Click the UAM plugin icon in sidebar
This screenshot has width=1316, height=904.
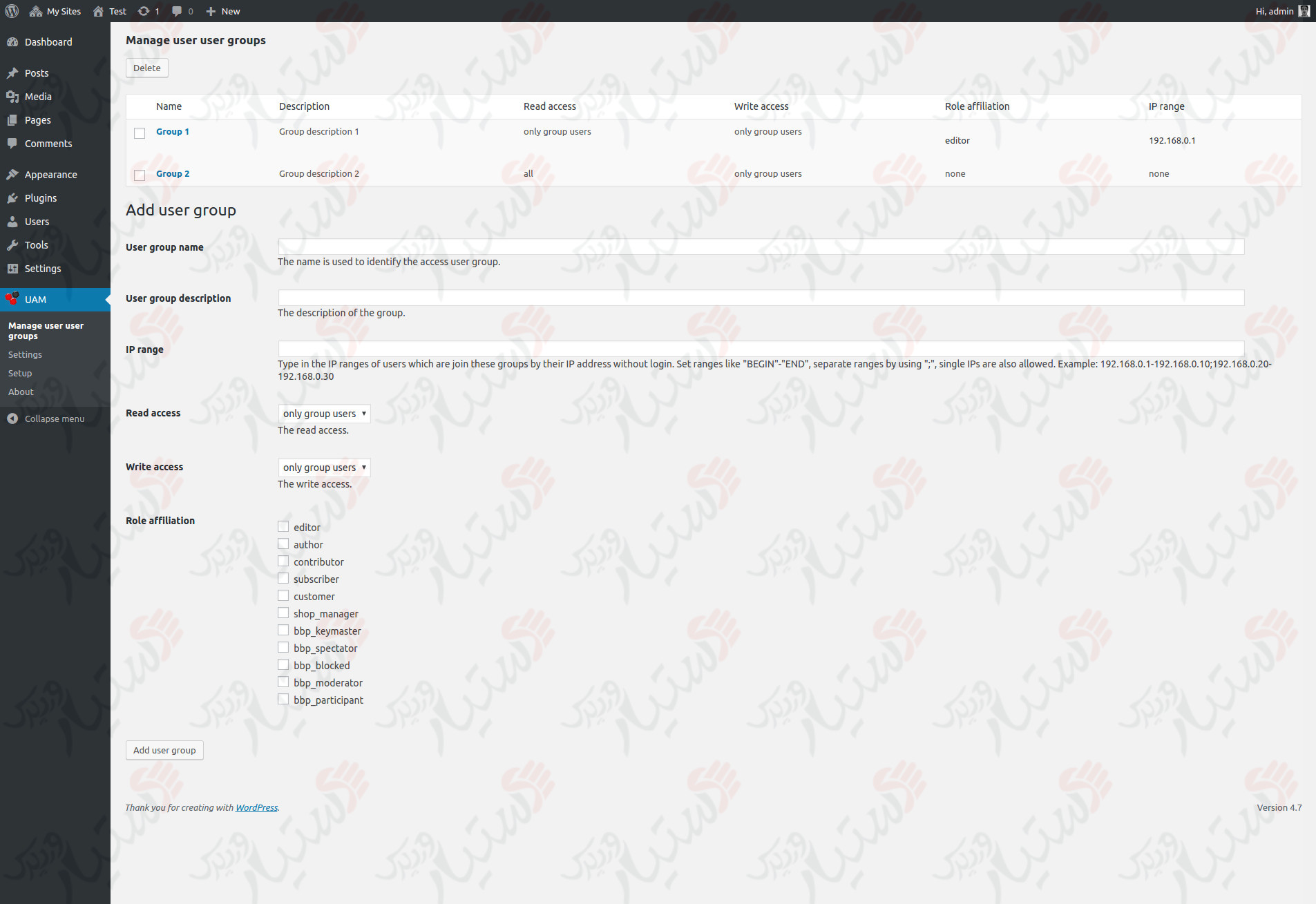pyautogui.click(x=12, y=299)
